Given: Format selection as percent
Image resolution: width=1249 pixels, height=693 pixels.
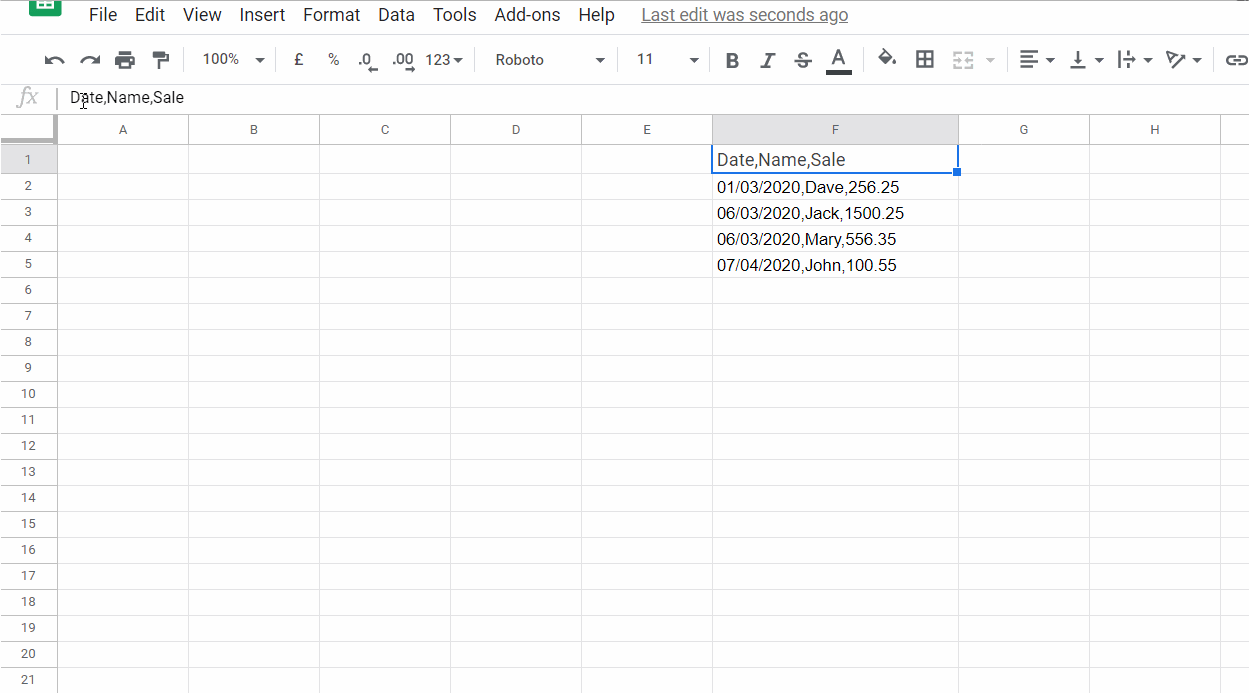Looking at the screenshot, I should [x=333, y=59].
